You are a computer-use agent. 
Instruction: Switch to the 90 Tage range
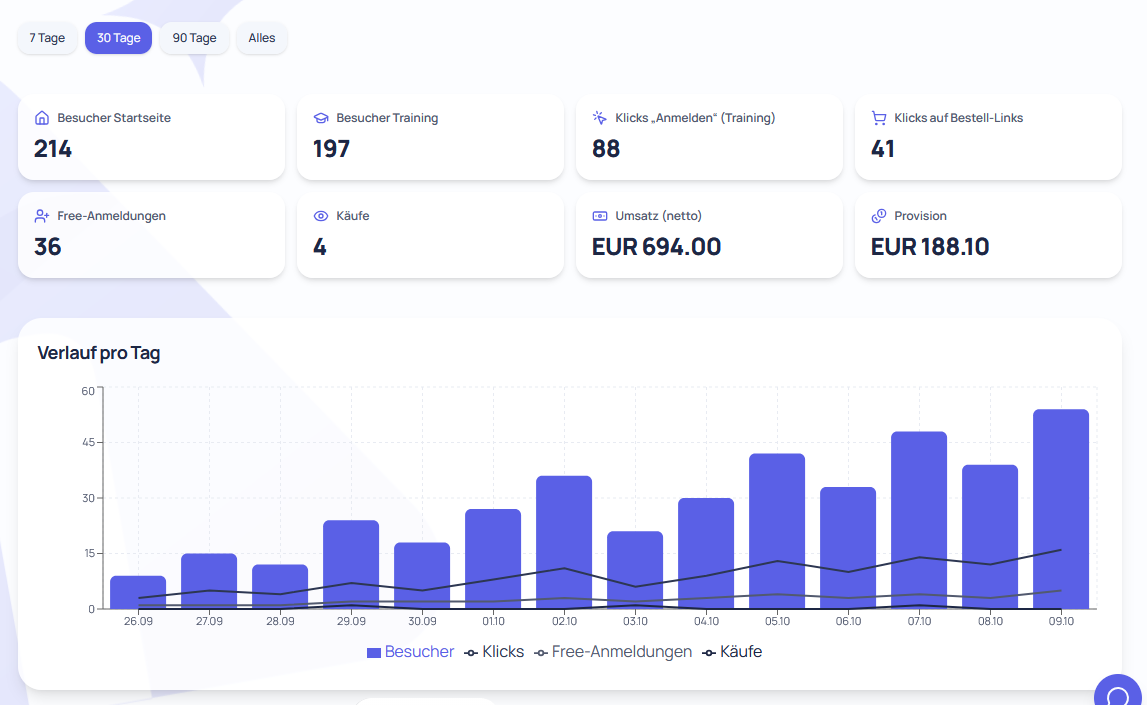pos(195,38)
